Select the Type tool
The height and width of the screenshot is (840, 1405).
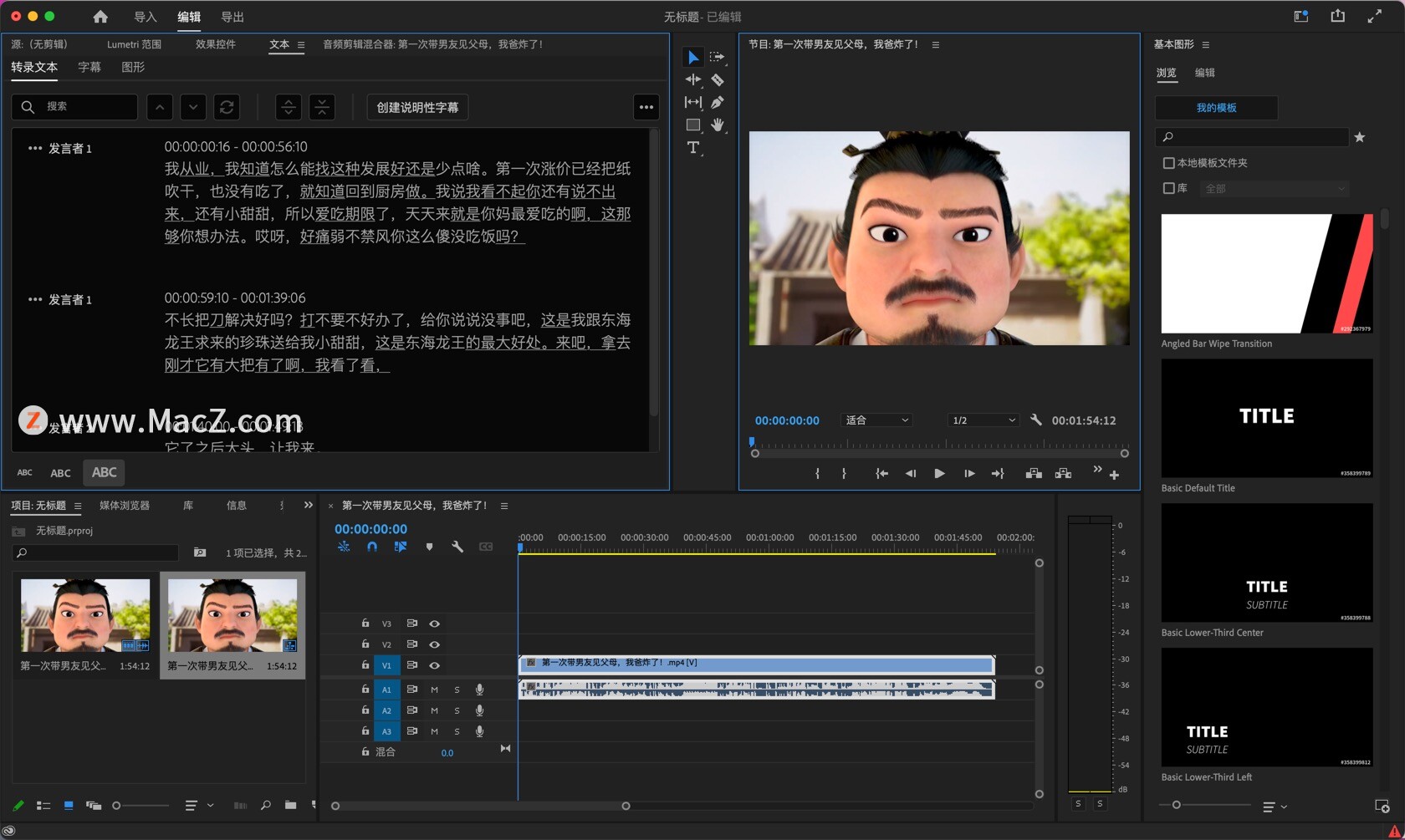(692, 148)
